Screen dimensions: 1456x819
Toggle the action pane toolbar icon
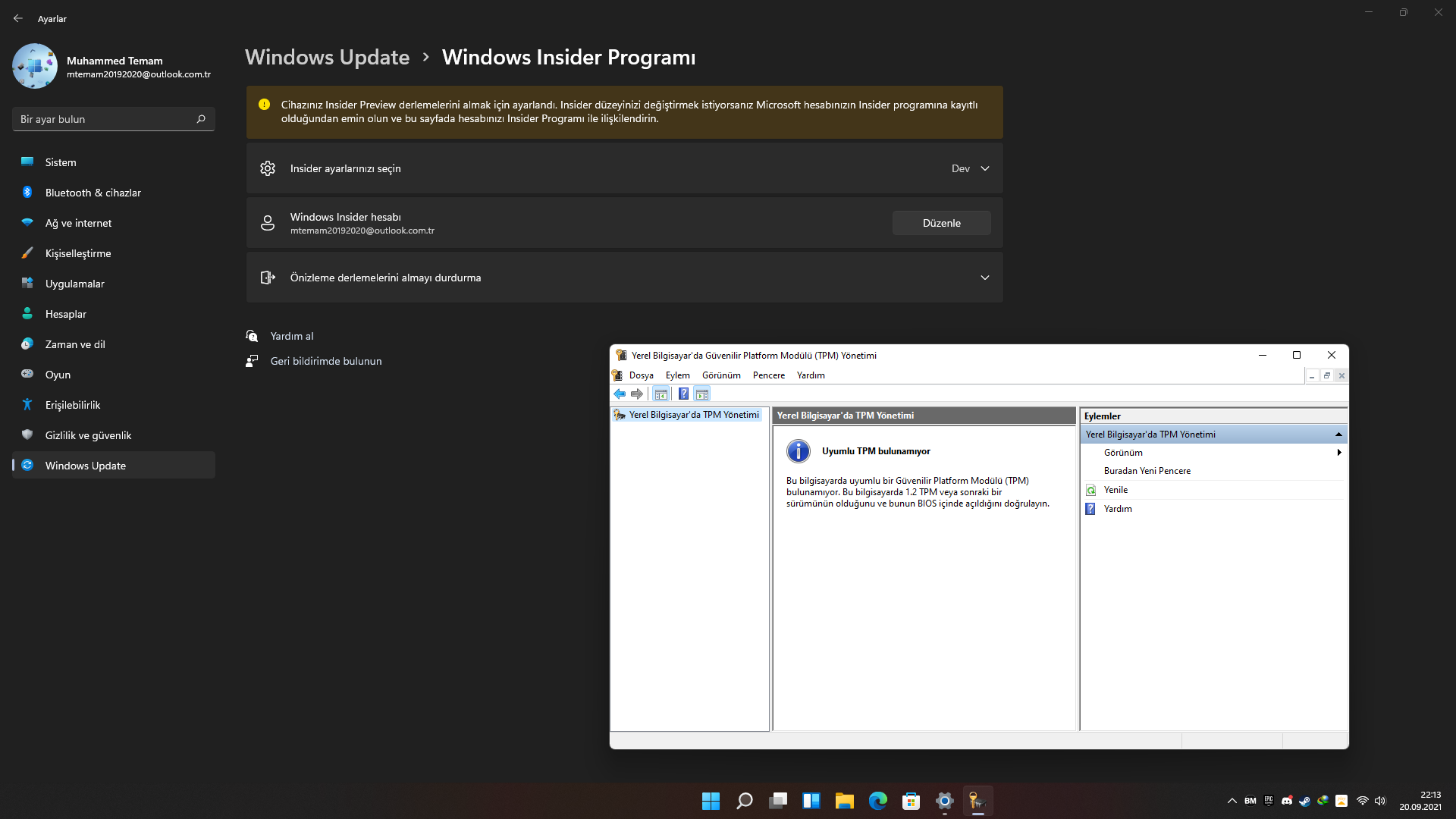click(702, 394)
